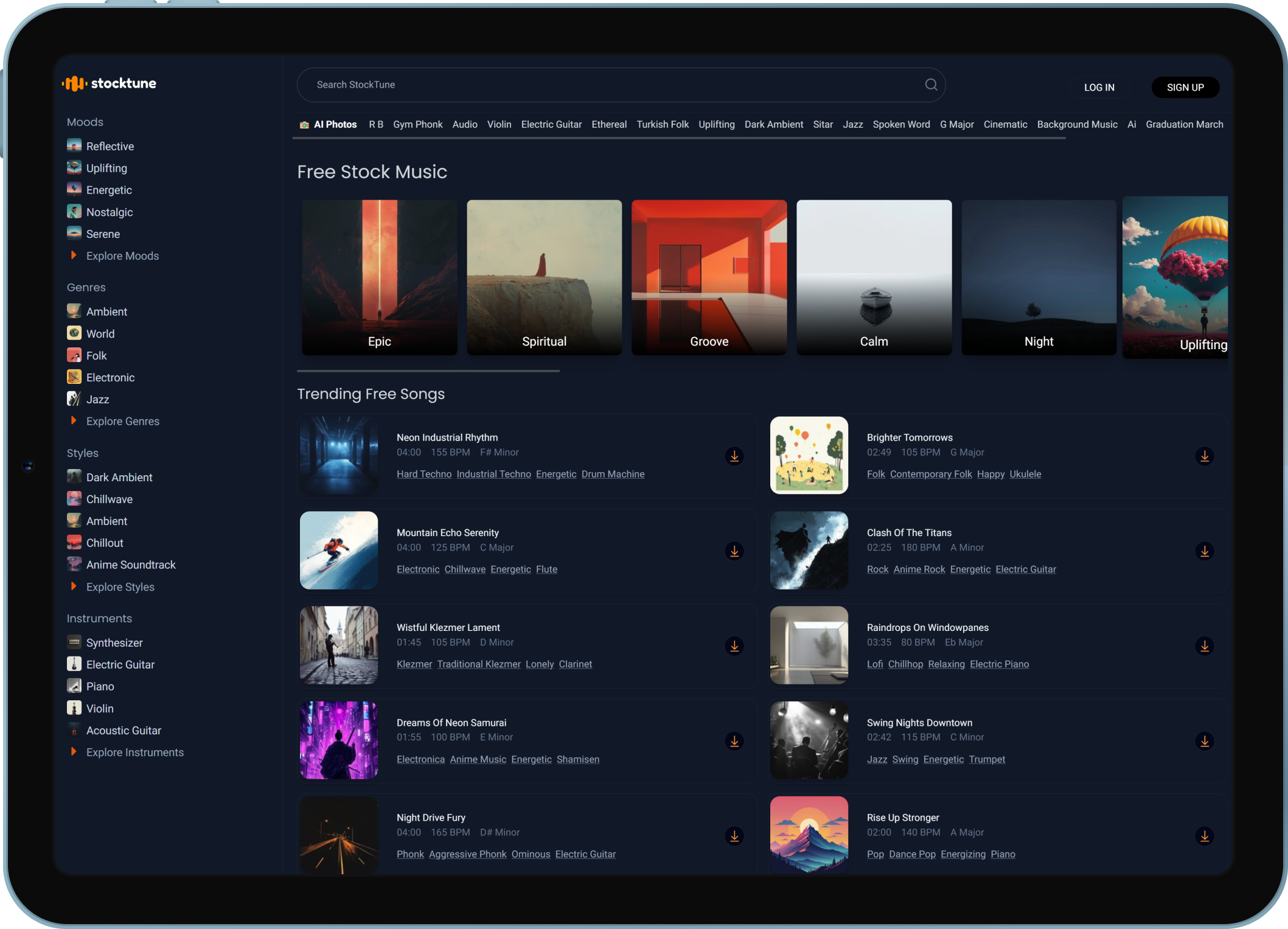Open the Calm mood card
Image resolution: width=1288 pixels, height=929 pixels.
click(874, 277)
